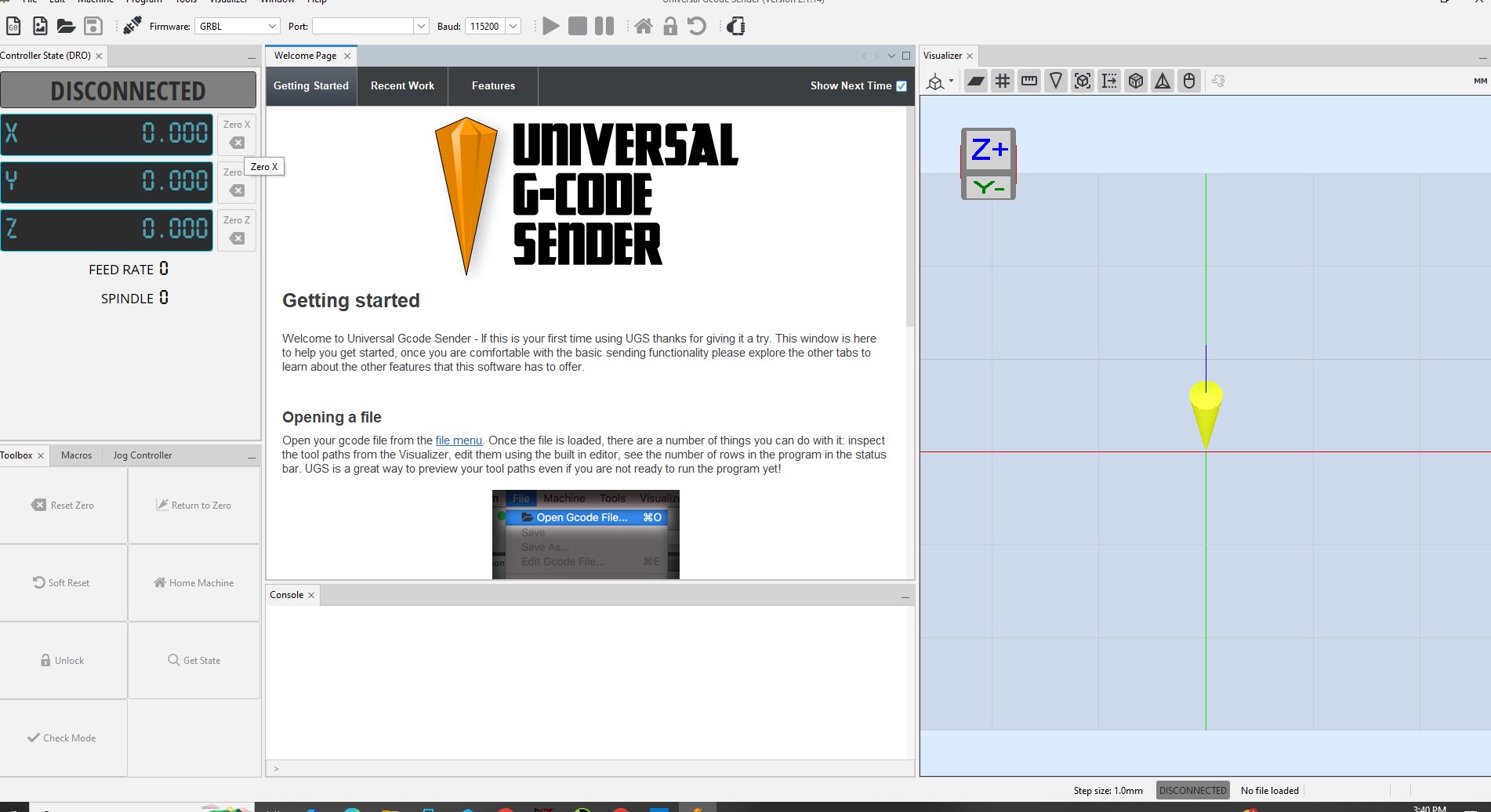1491x812 pixels.
Task: Click the MM units label in visualizer
Action: [1480, 81]
